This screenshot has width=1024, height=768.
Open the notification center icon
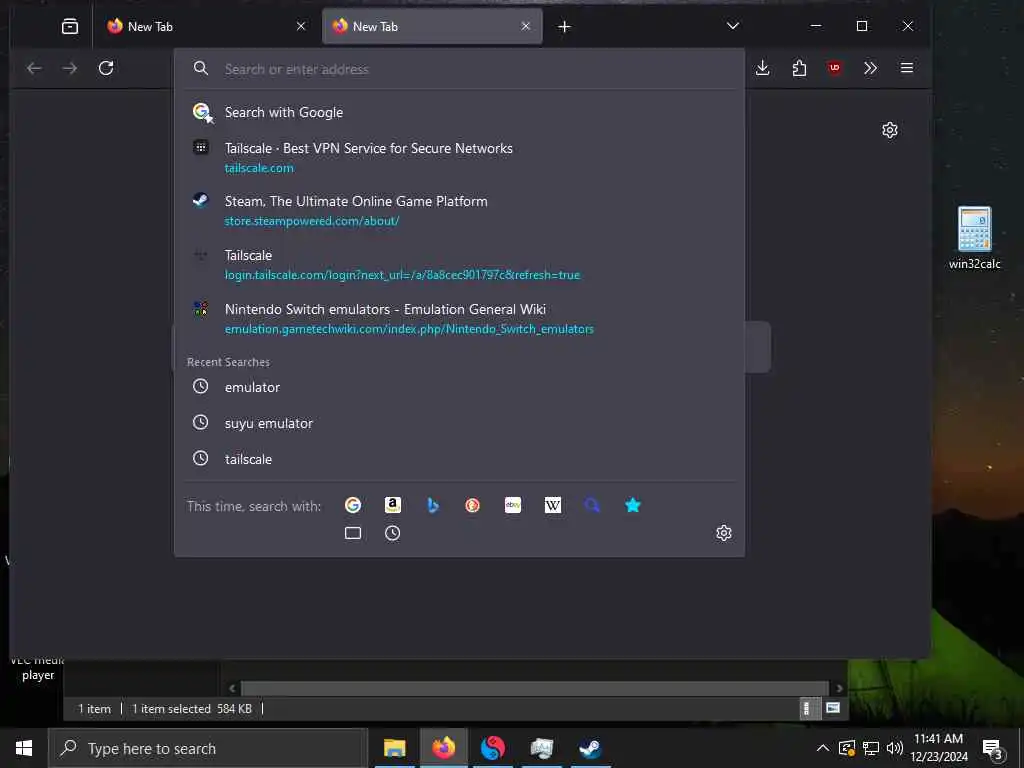[x=992, y=748]
